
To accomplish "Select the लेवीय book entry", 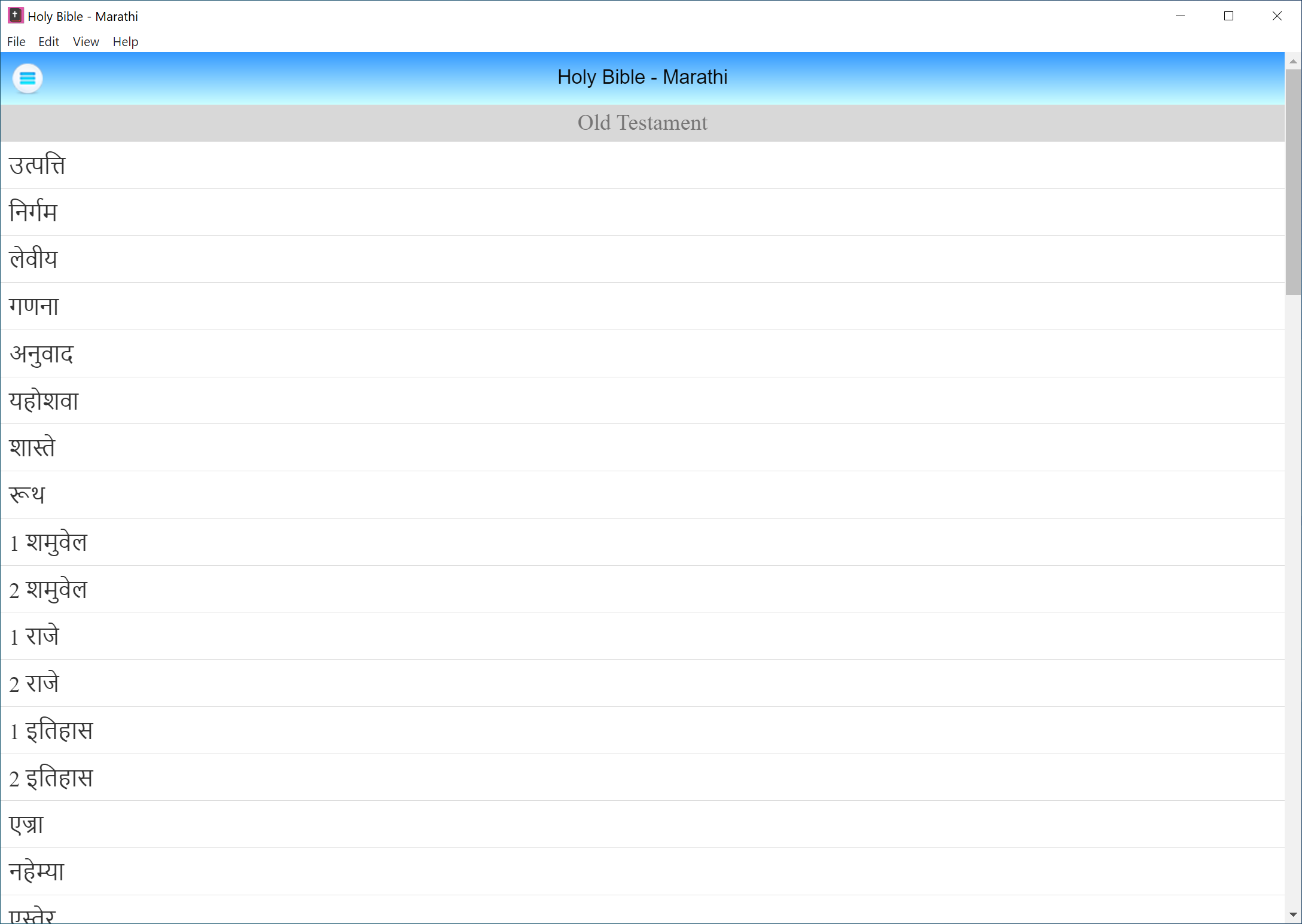I will tap(33, 259).
